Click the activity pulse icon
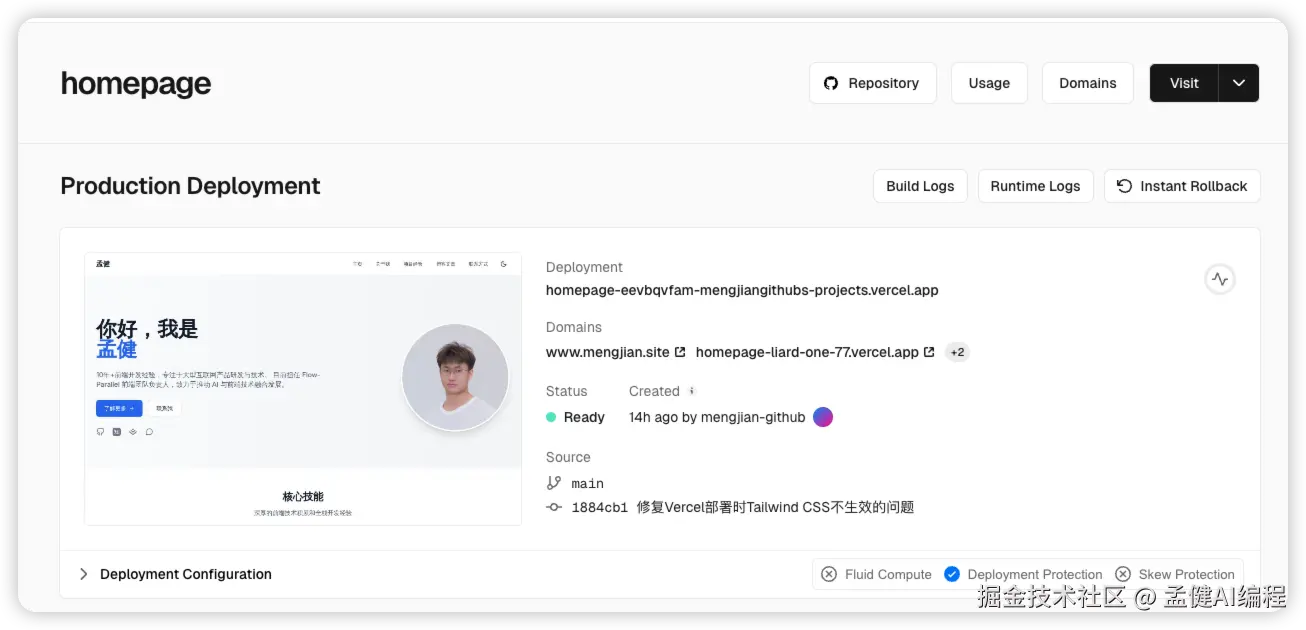The height and width of the screenshot is (630, 1306). tap(1219, 280)
